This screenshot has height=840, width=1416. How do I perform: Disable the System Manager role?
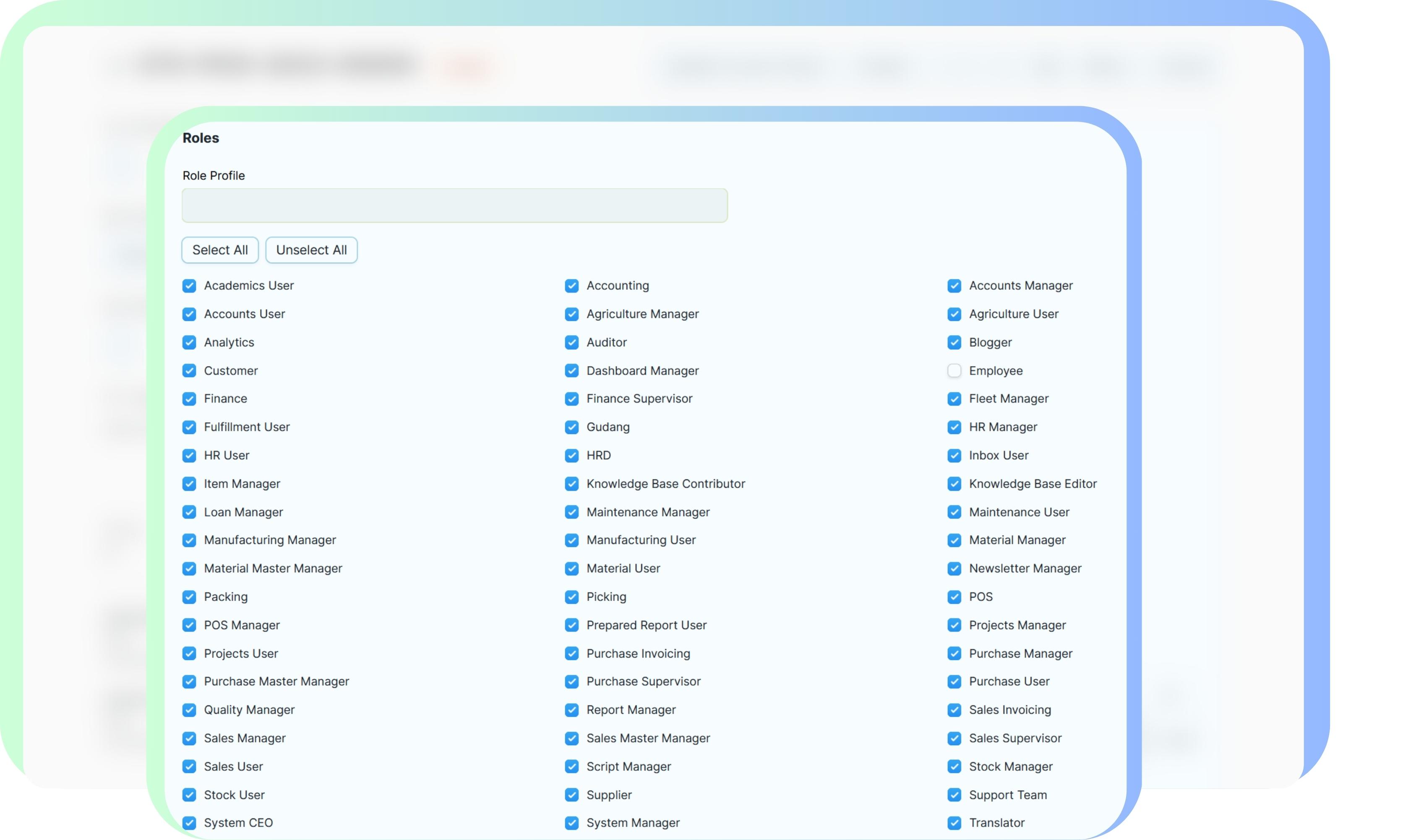click(571, 823)
